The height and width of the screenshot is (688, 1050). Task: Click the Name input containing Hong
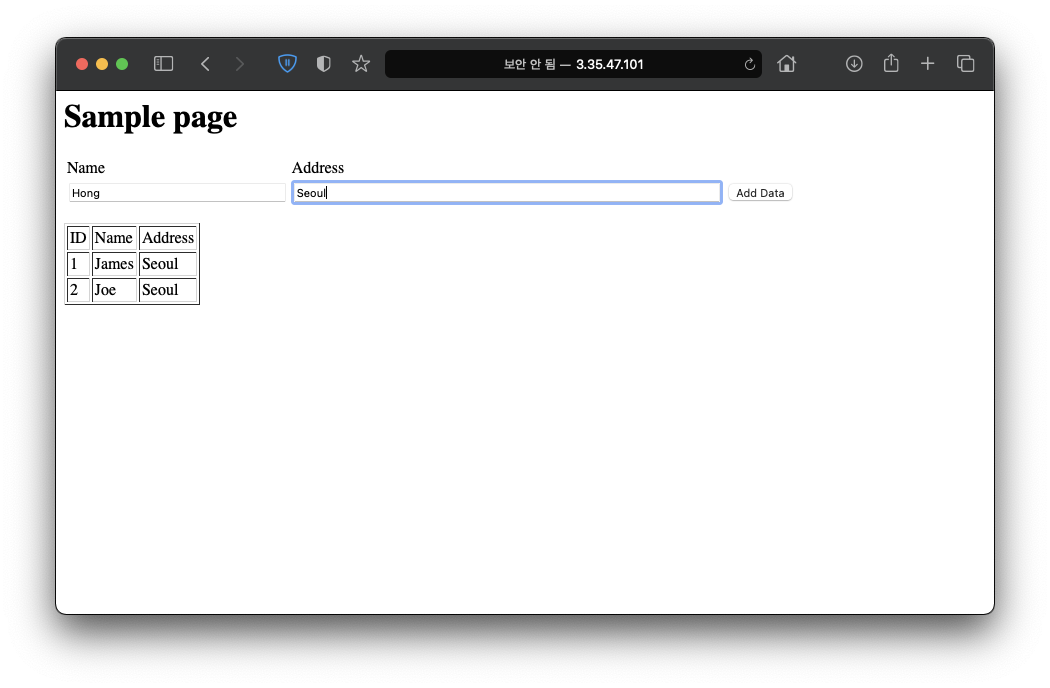[x=177, y=193]
